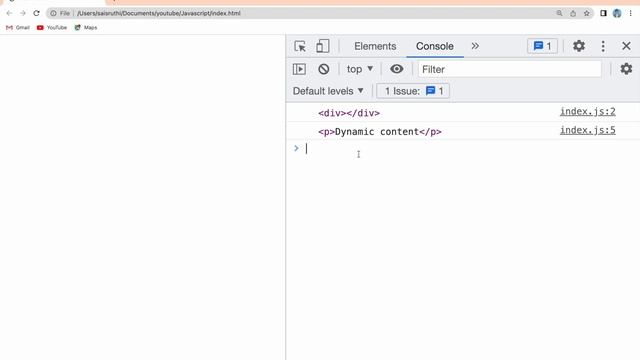
Task: Open console settings gear beside Filter
Action: pyautogui.click(x=626, y=69)
